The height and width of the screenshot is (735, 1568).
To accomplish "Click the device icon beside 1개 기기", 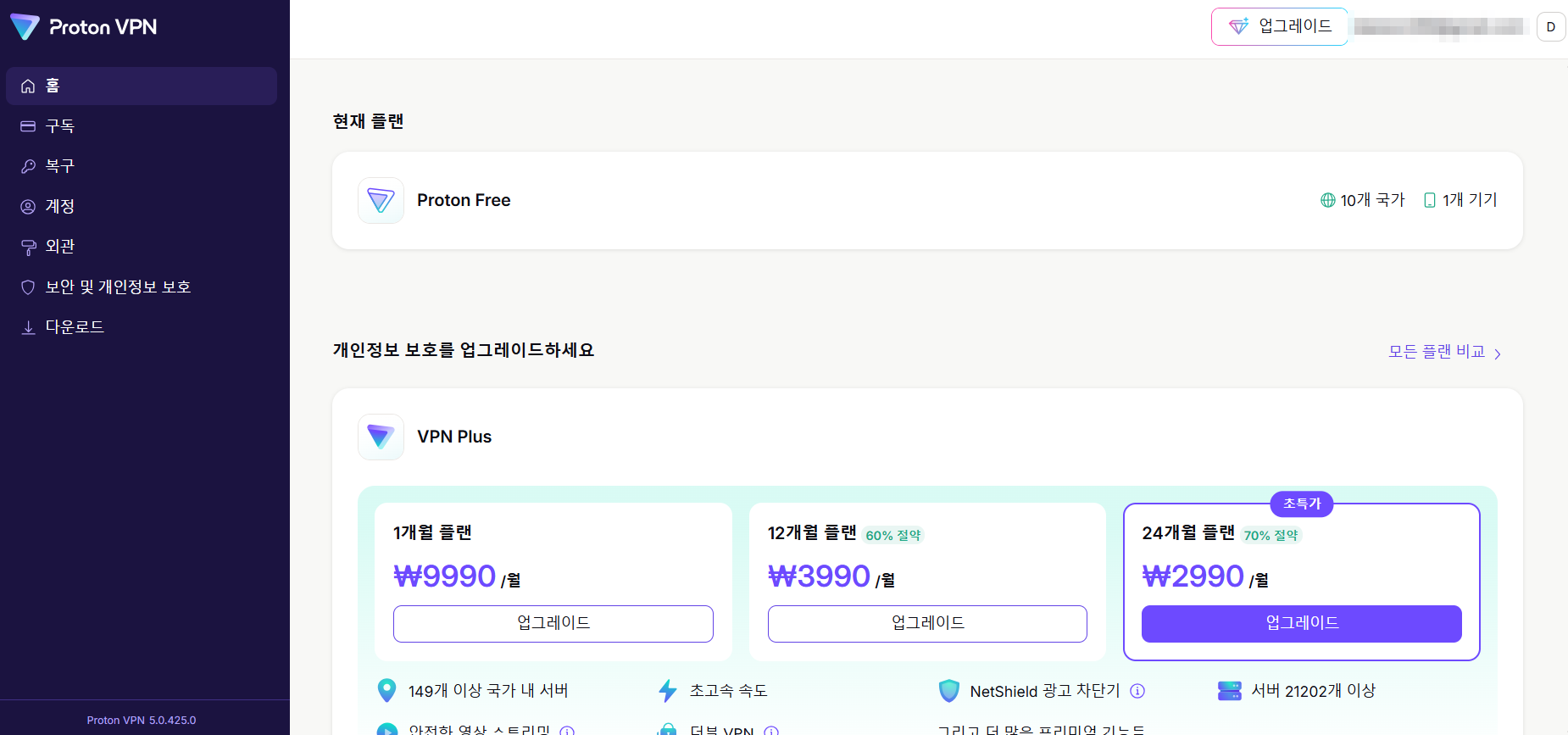I will pos(1430,200).
